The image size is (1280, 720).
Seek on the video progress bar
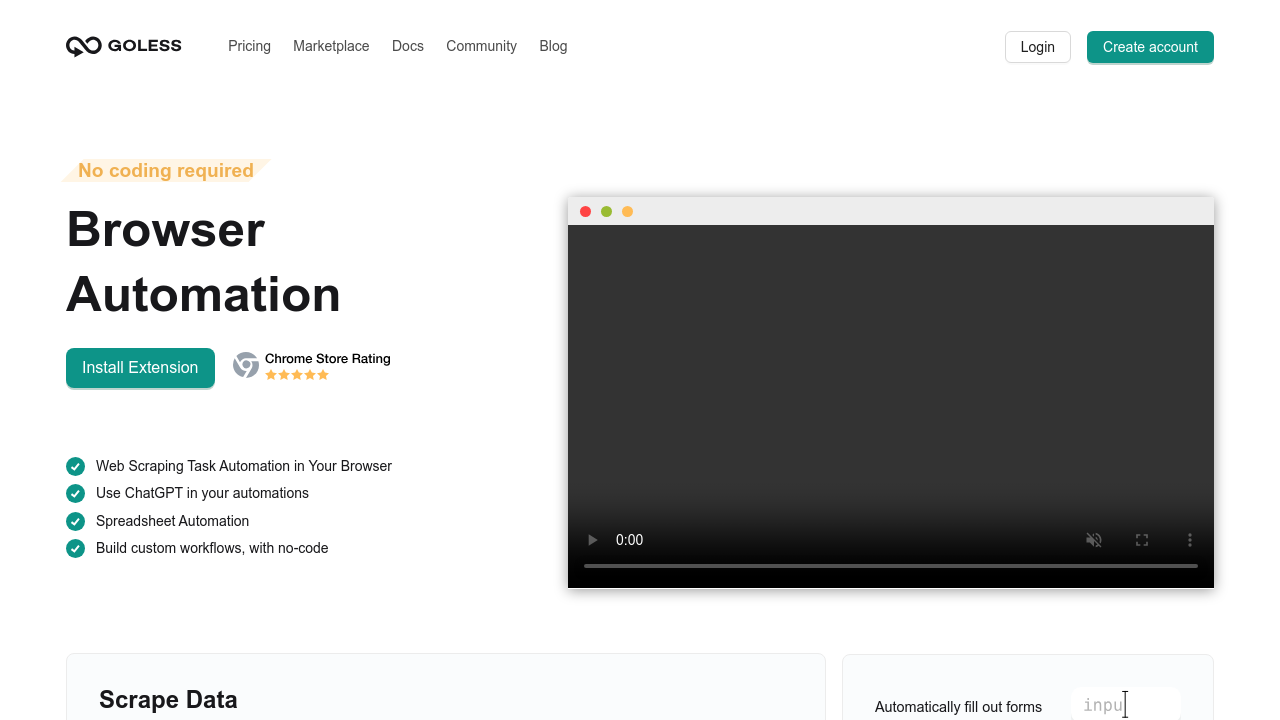coord(890,565)
